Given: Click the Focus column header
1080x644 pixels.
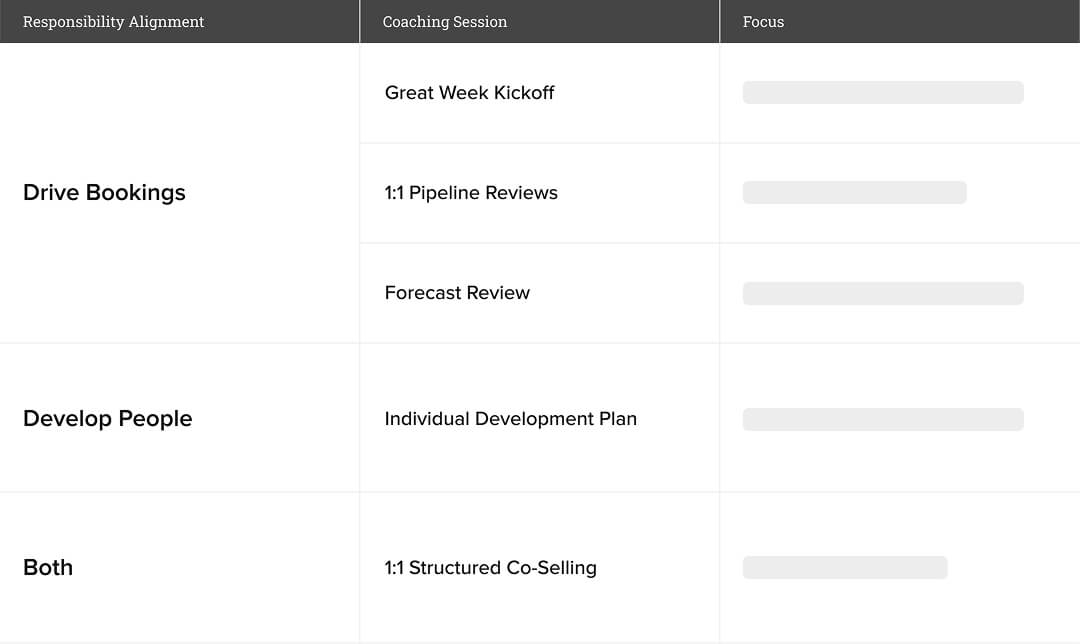Looking at the screenshot, I should click(x=763, y=21).
